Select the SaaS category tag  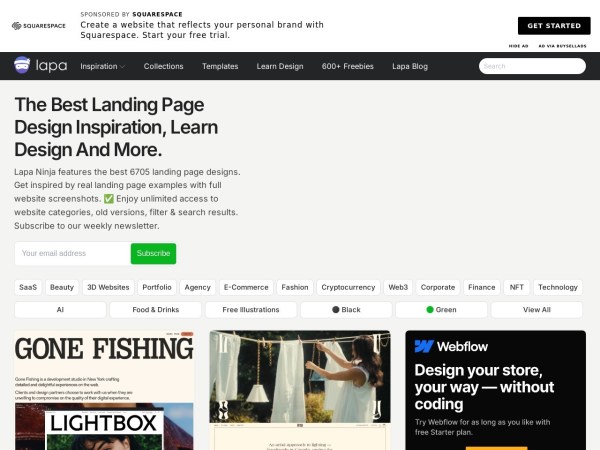click(28, 287)
